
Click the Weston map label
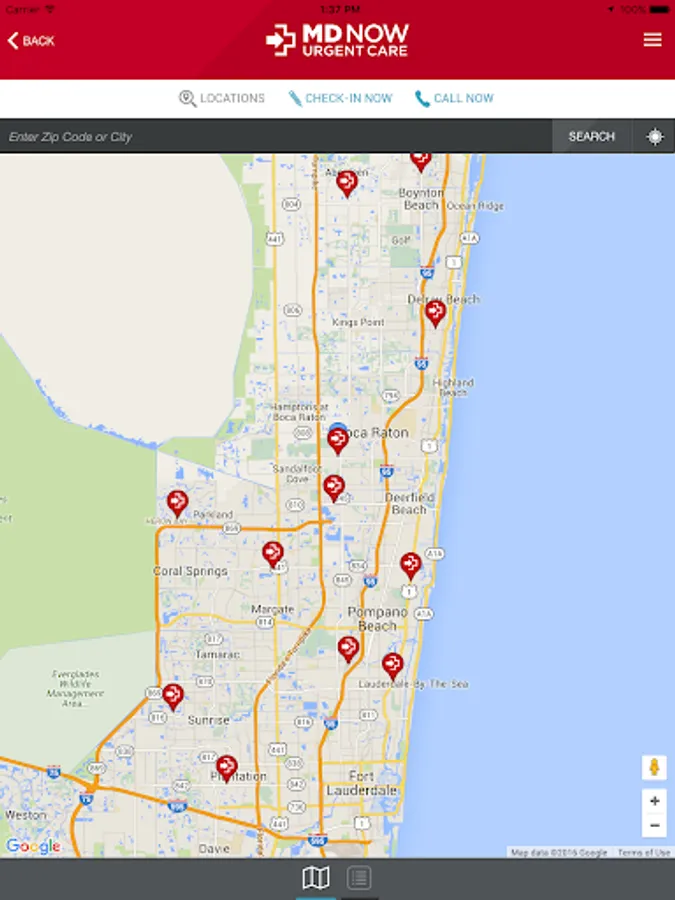[x=26, y=815]
